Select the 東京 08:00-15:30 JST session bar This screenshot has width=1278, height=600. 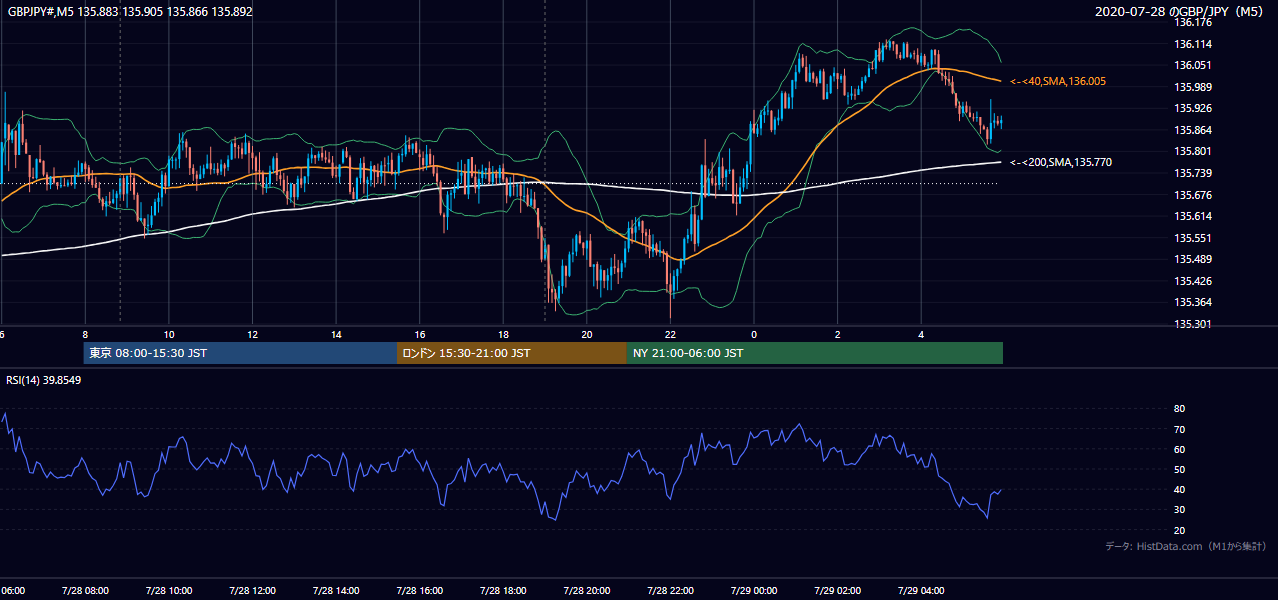point(240,353)
